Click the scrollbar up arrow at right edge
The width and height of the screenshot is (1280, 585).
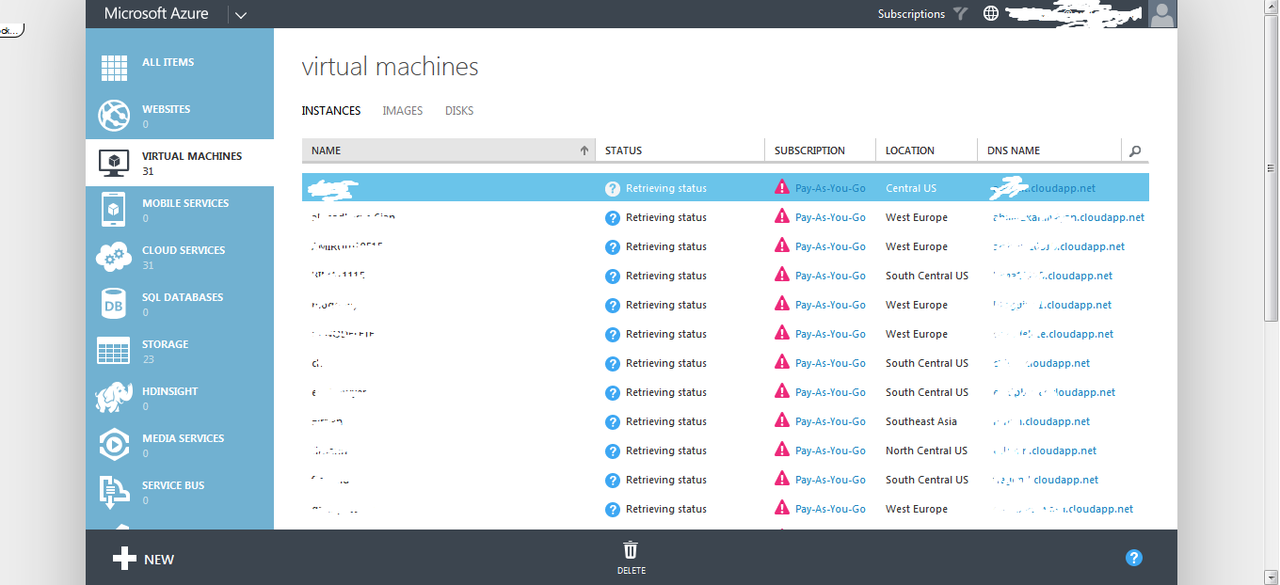[x=1273, y=8]
